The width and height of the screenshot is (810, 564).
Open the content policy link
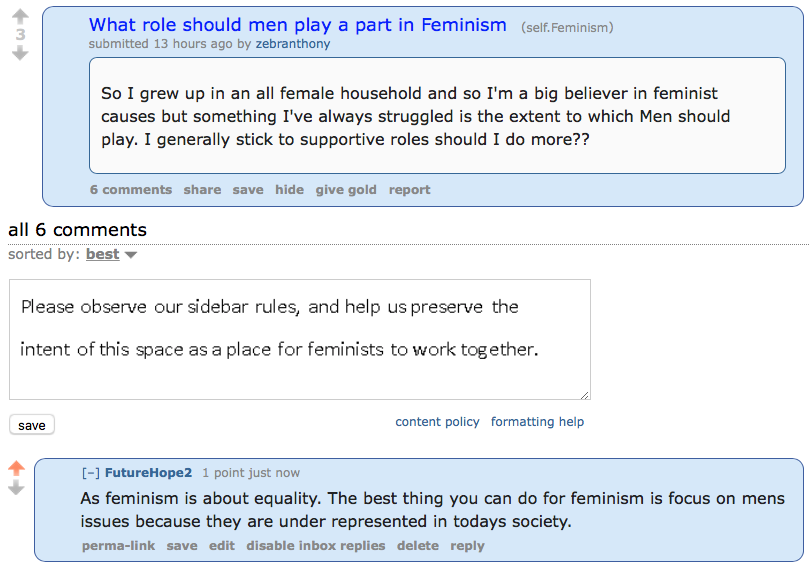pos(437,422)
